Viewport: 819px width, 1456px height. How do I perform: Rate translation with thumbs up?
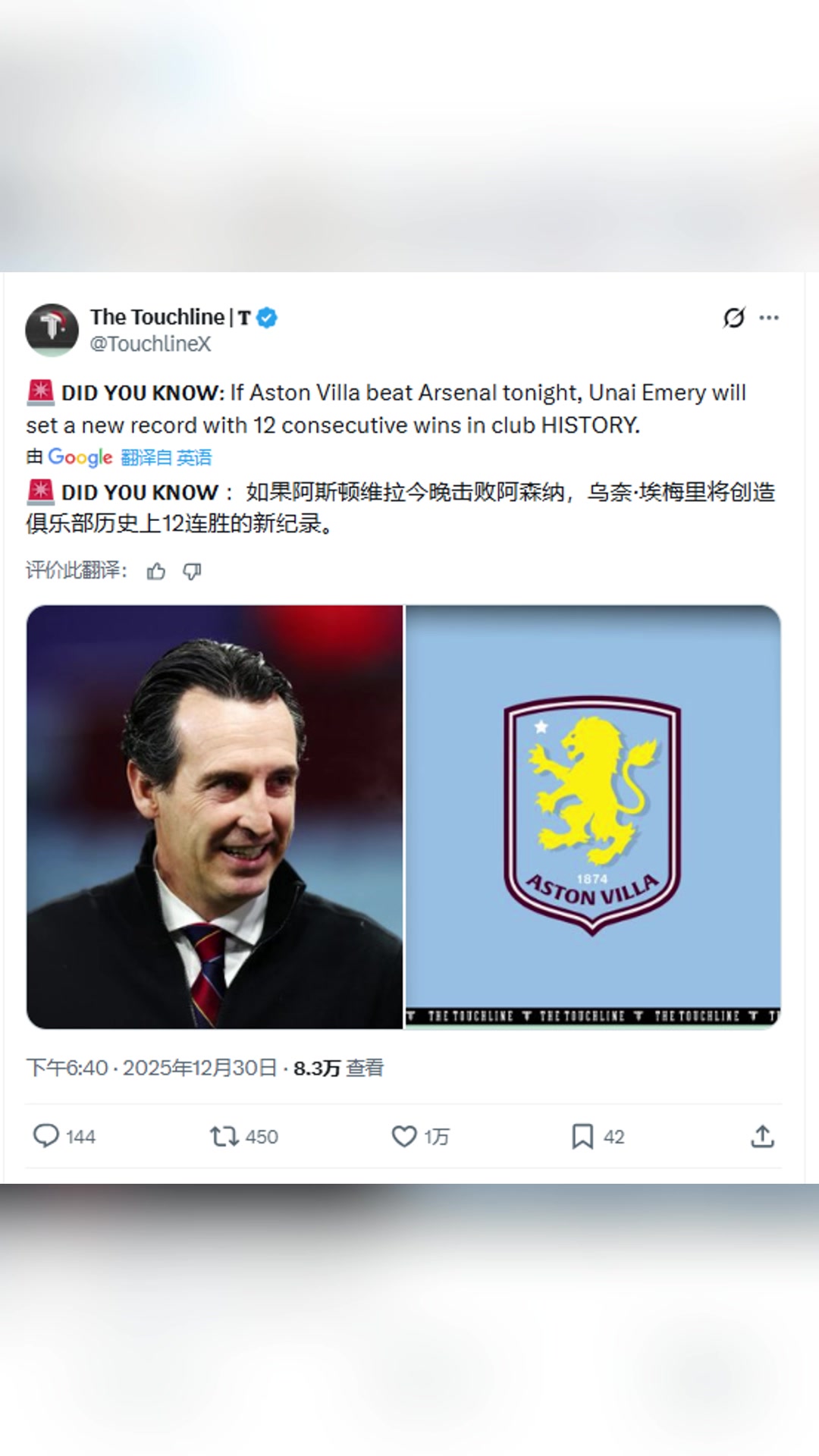[x=156, y=571]
